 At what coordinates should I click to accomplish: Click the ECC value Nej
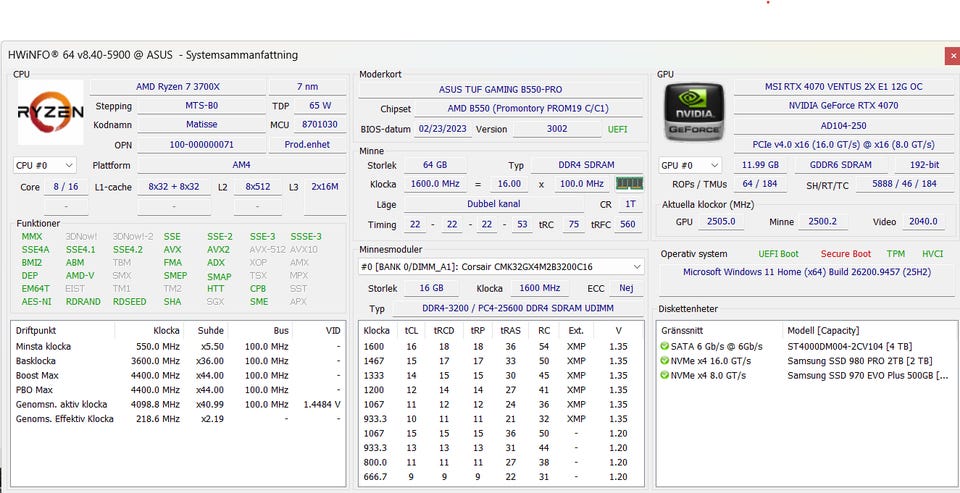[x=626, y=288]
